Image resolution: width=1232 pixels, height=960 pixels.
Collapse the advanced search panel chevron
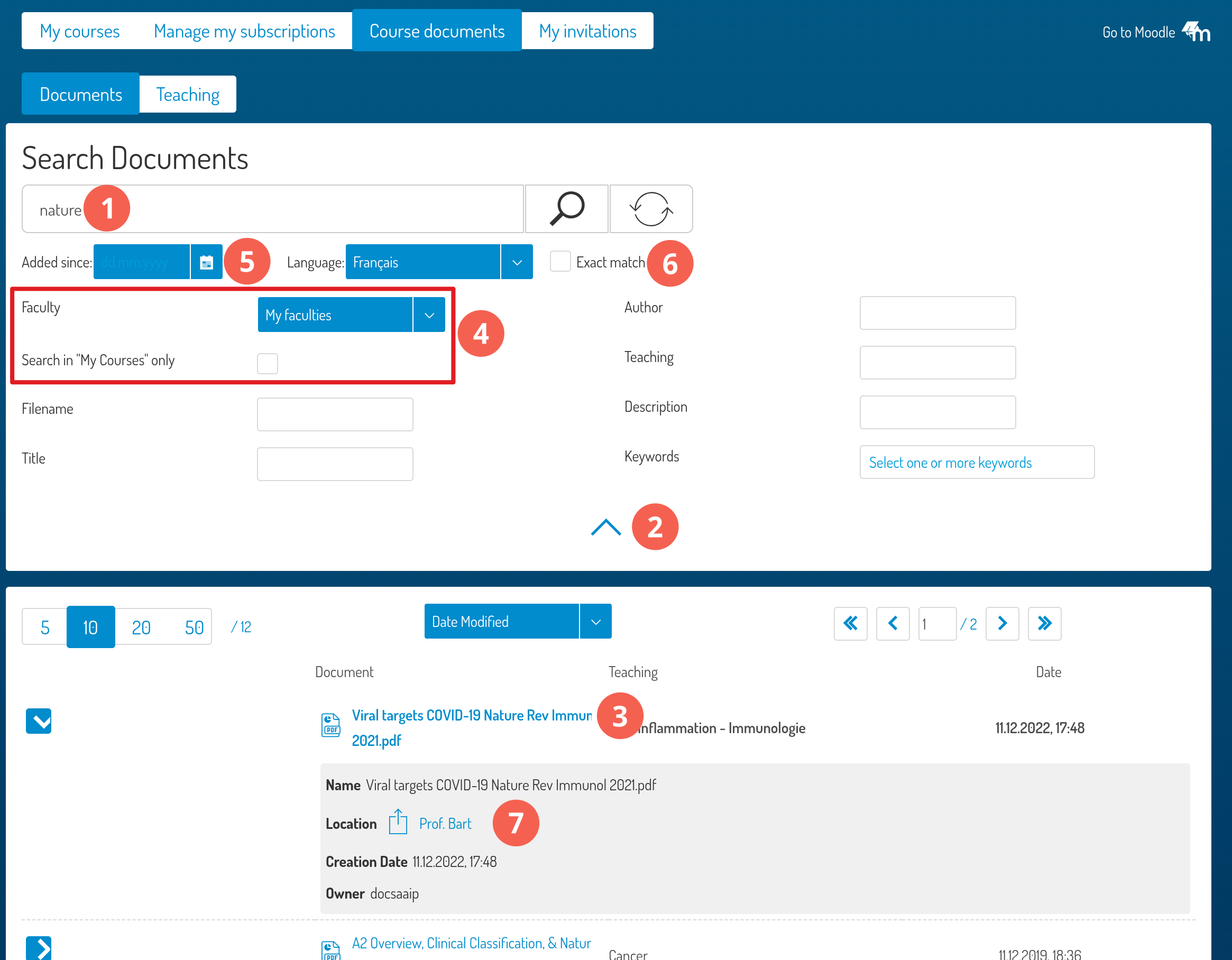(606, 528)
